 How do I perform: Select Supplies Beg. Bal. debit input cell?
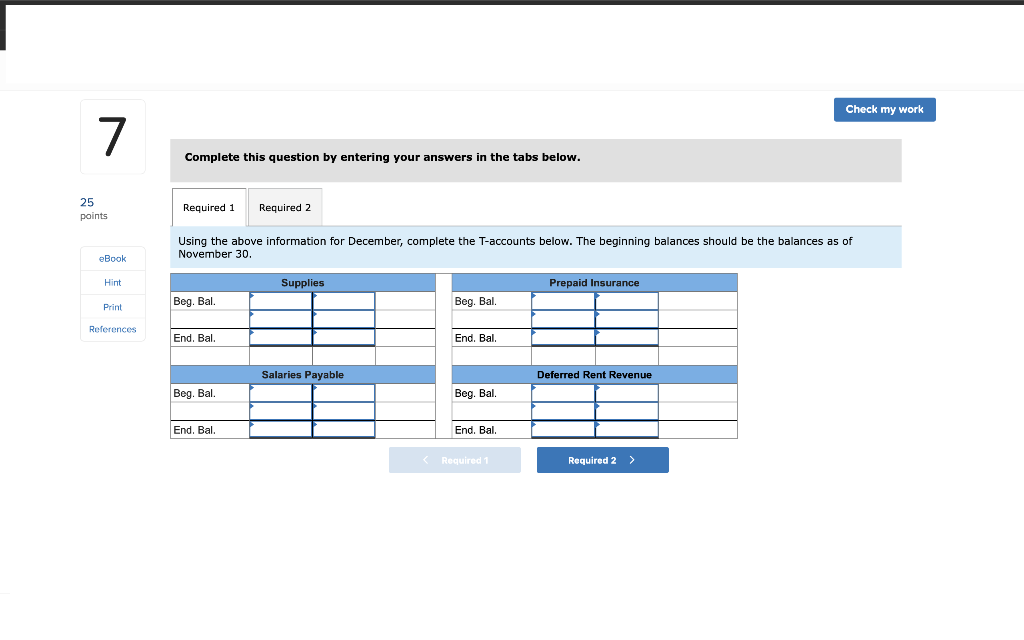(281, 301)
